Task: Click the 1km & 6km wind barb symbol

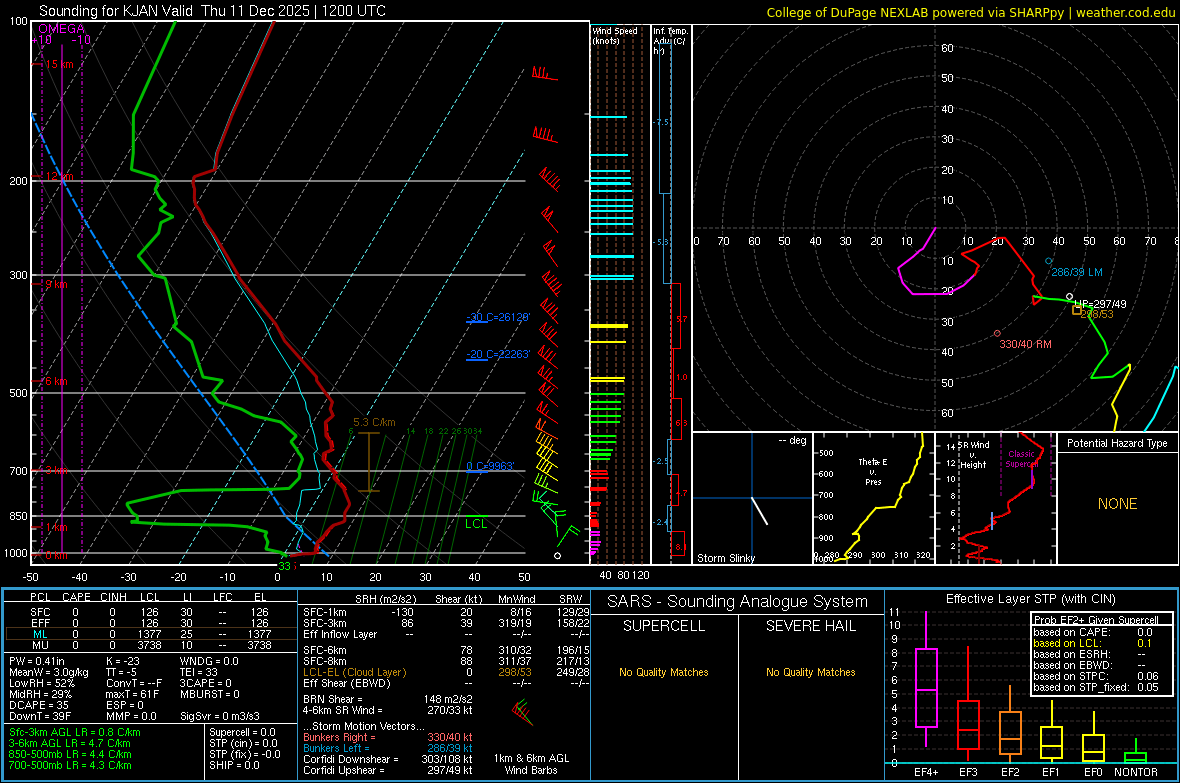Action: [522, 712]
